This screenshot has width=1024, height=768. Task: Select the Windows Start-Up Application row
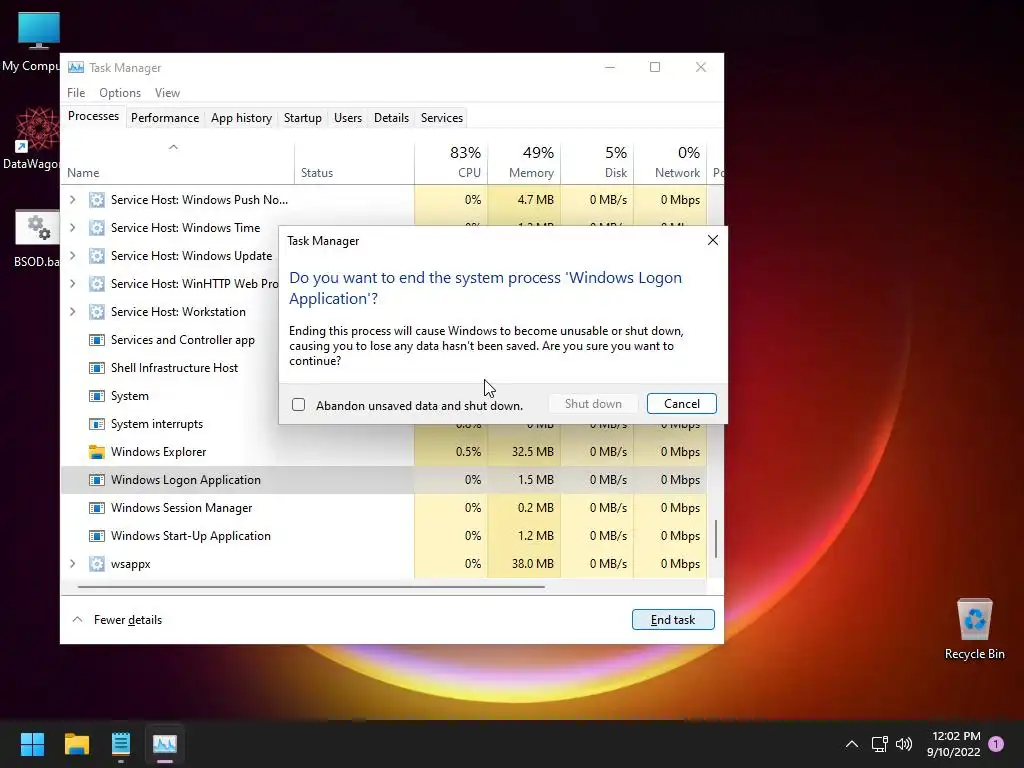click(x=383, y=536)
